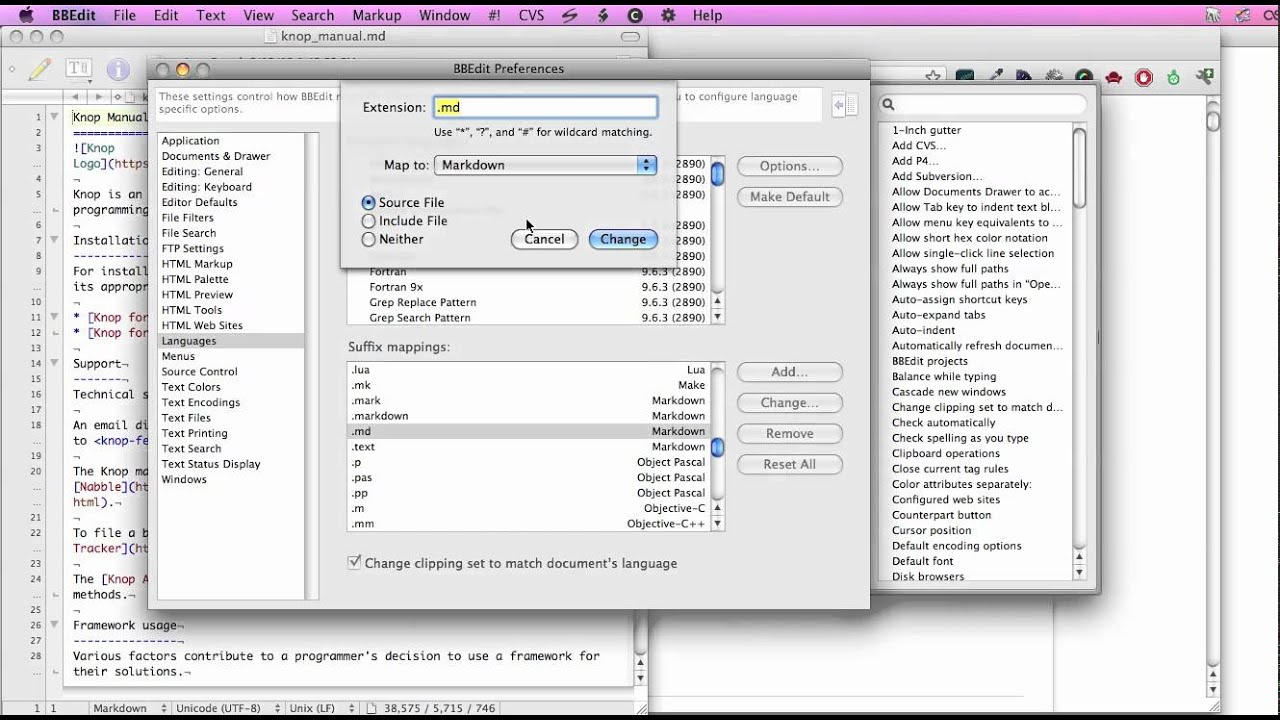Click the wrench update icon in the browser toolbar
This screenshot has height=720, width=1280.
(1204, 76)
